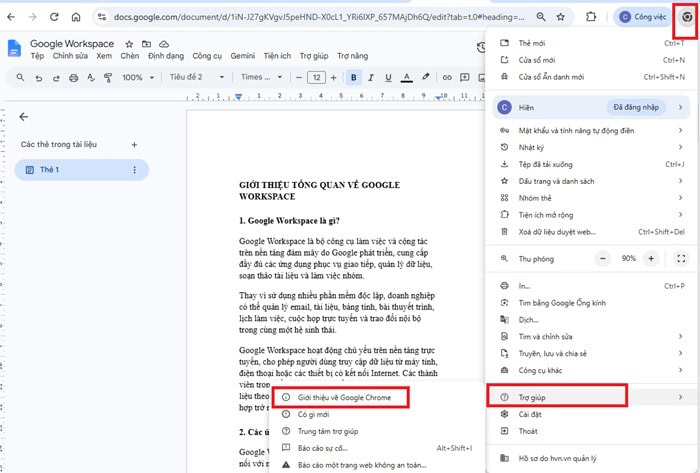Bookmark this page with the star icon

tap(561, 17)
